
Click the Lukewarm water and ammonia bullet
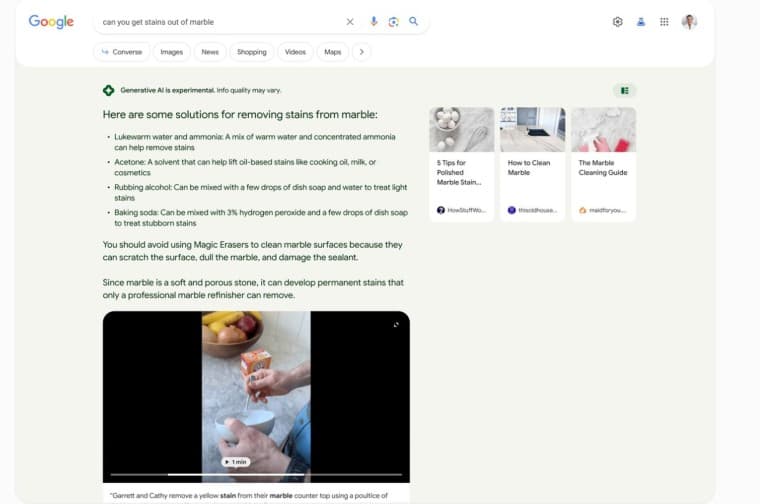255,142
